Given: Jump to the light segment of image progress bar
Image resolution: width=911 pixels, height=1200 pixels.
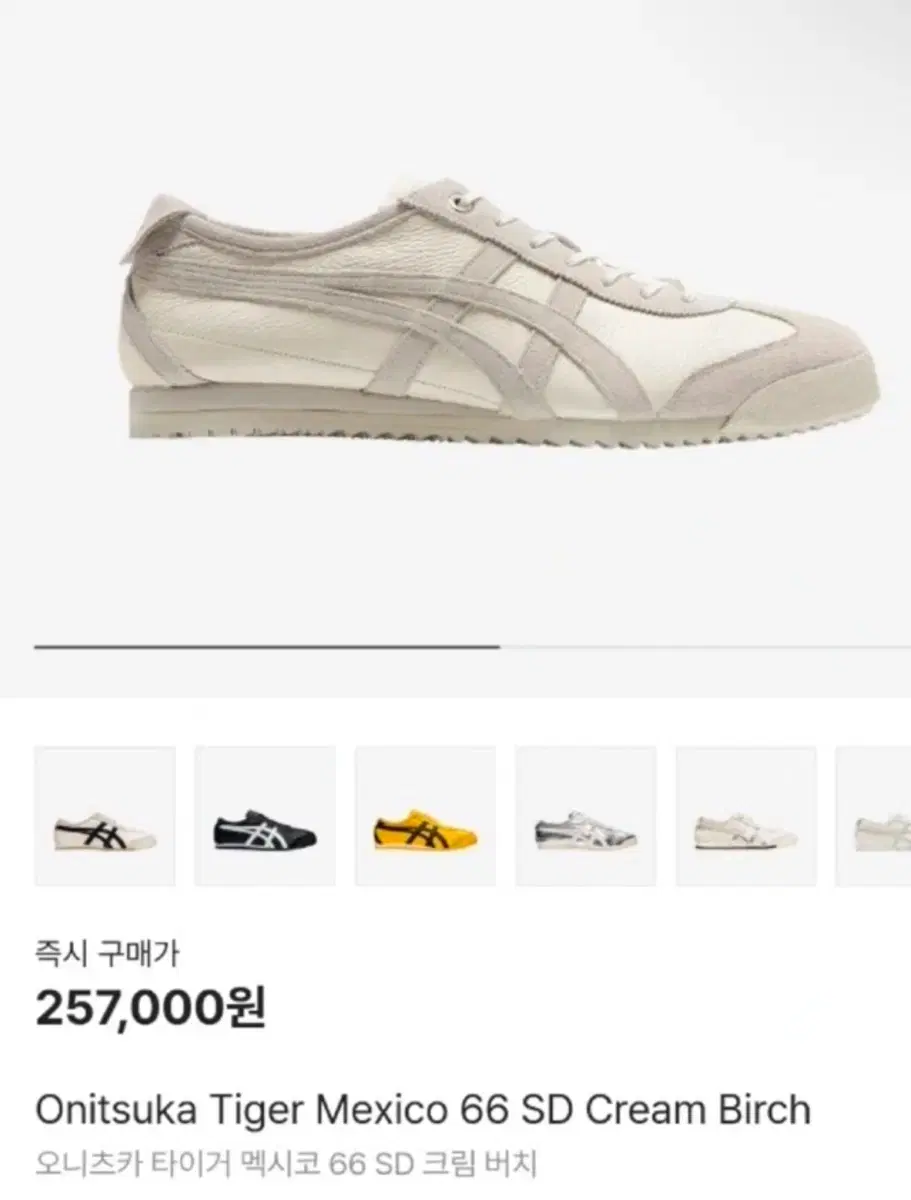Looking at the screenshot, I should point(705,647).
